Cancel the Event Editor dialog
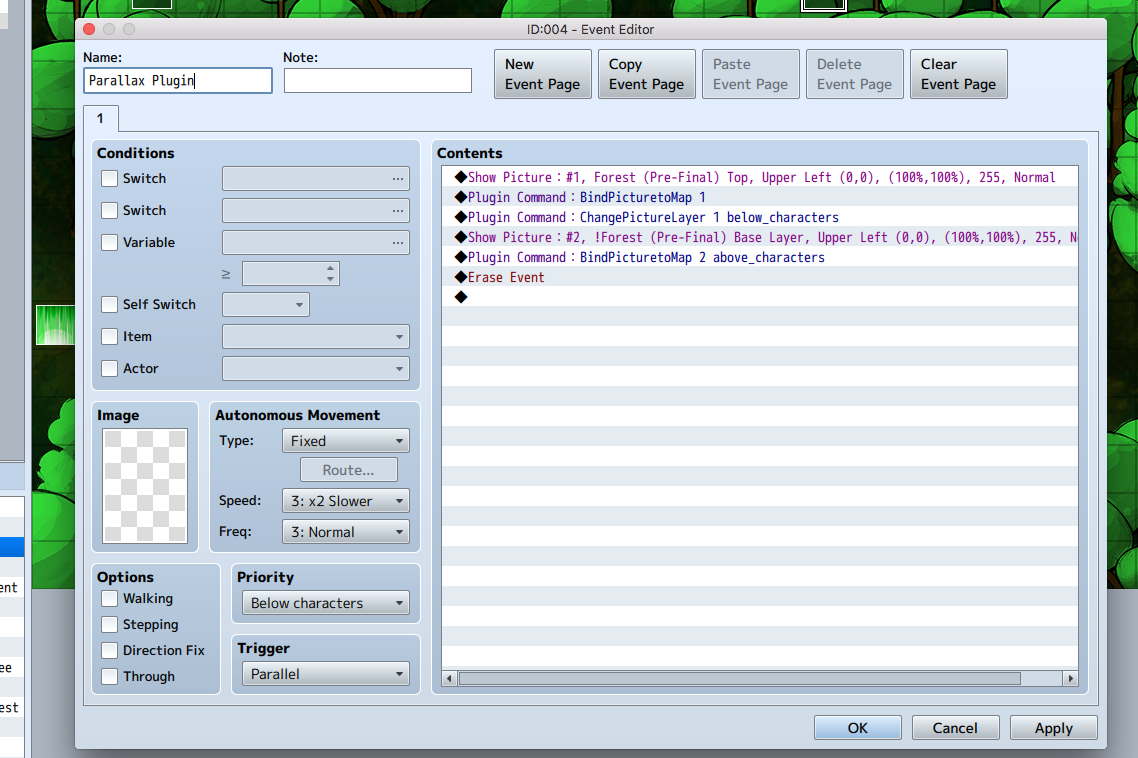This screenshot has width=1138, height=758. 955,728
